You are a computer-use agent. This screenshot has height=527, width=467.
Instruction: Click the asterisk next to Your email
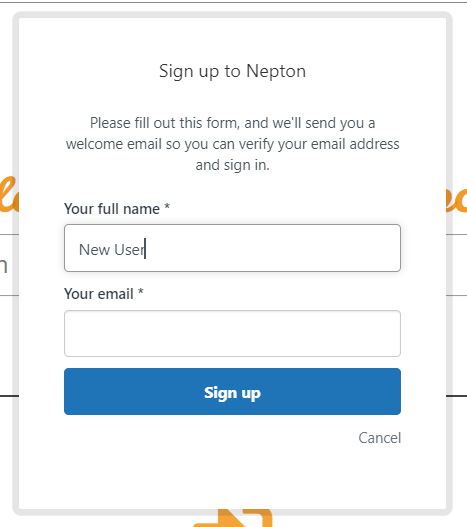(x=141, y=291)
